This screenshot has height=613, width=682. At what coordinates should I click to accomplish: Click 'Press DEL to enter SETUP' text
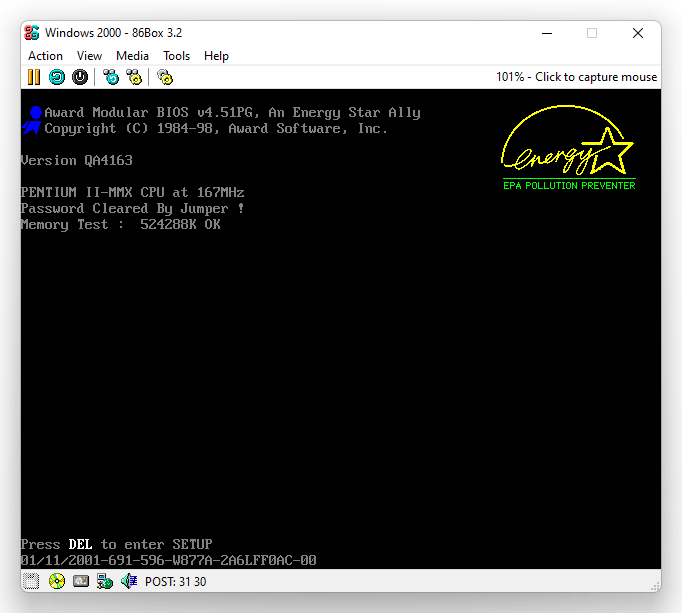tap(117, 544)
